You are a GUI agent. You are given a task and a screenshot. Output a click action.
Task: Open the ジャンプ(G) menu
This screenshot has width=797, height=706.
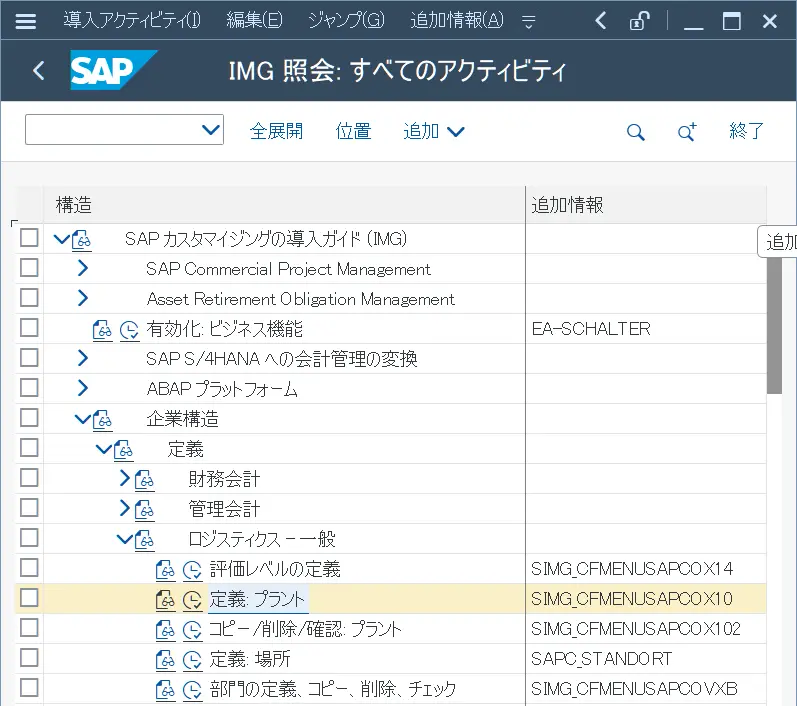click(346, 20)
